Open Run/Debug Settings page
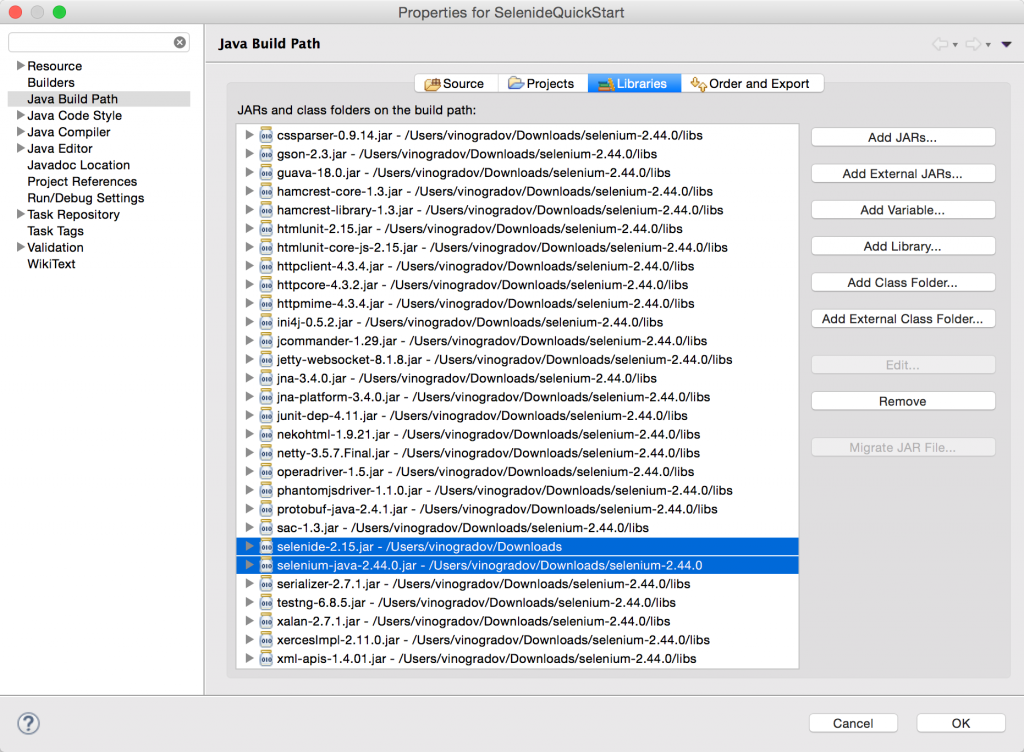Image resolution: width=1024 pixels, height=752 pixels. (x=86, y=198)
